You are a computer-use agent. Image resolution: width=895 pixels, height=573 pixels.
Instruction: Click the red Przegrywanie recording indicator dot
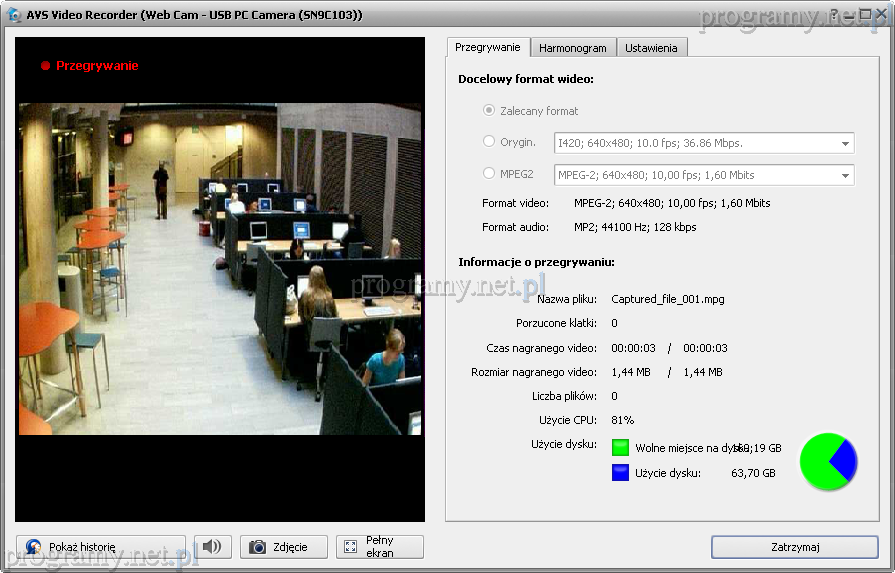(45, 66)
